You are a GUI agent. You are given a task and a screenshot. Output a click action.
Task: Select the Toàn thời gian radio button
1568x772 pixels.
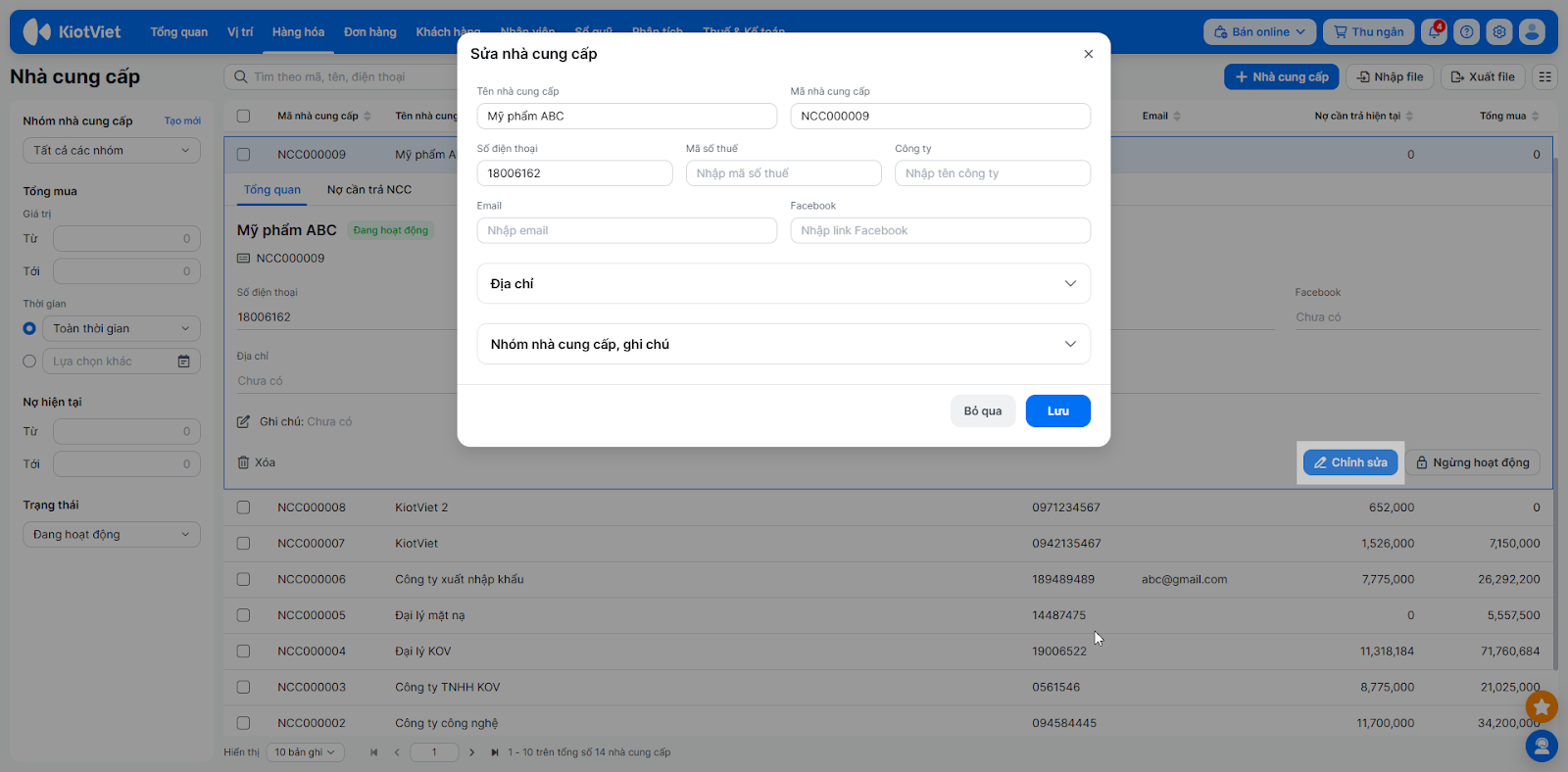[x=29, y=329]
